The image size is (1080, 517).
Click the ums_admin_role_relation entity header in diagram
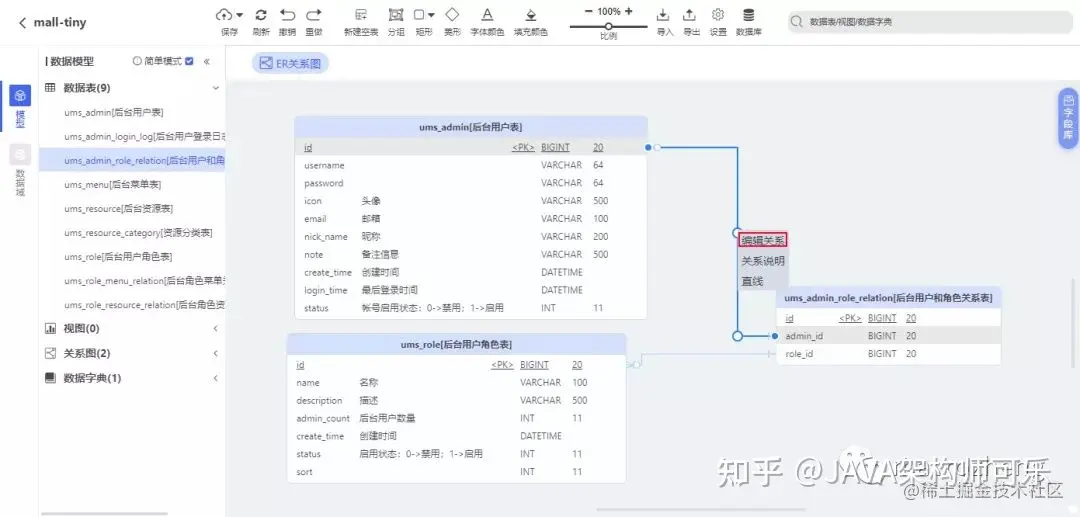tap(889, 298)
